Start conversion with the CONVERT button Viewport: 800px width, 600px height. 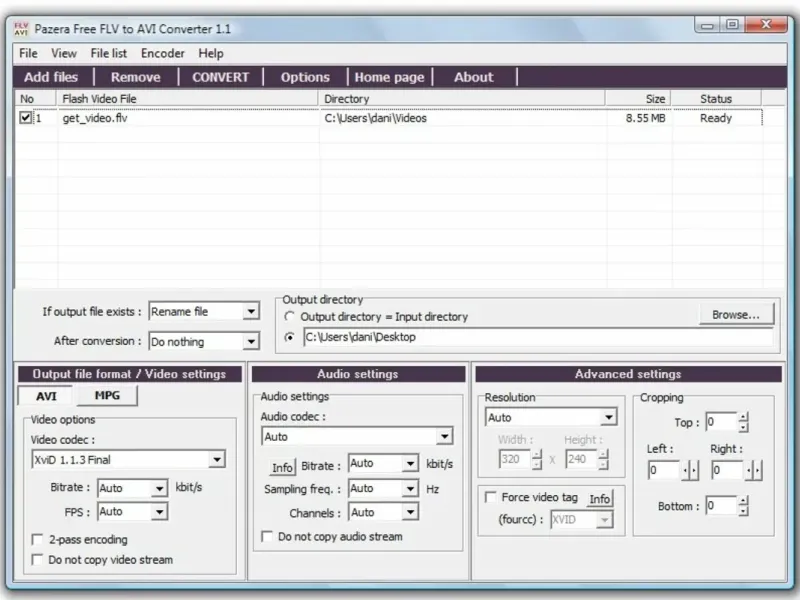click(x=220, y=77)
